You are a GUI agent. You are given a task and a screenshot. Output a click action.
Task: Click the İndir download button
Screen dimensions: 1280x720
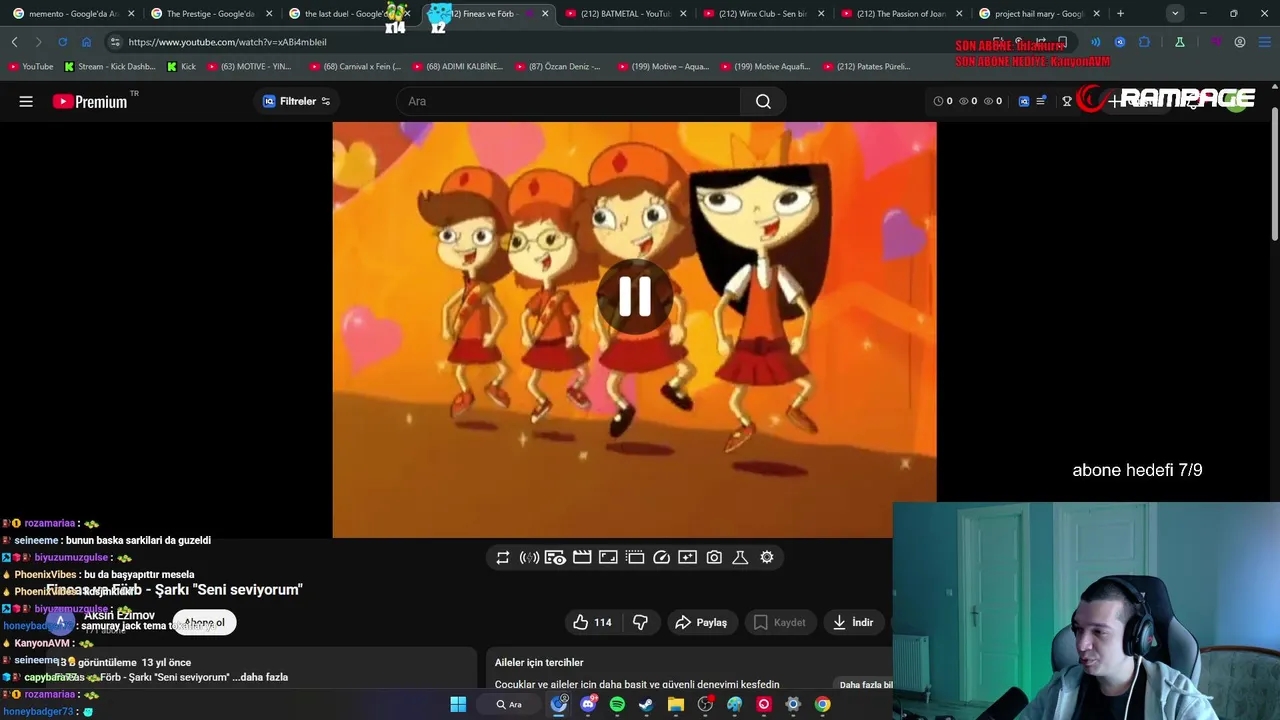tap(853, 622)
